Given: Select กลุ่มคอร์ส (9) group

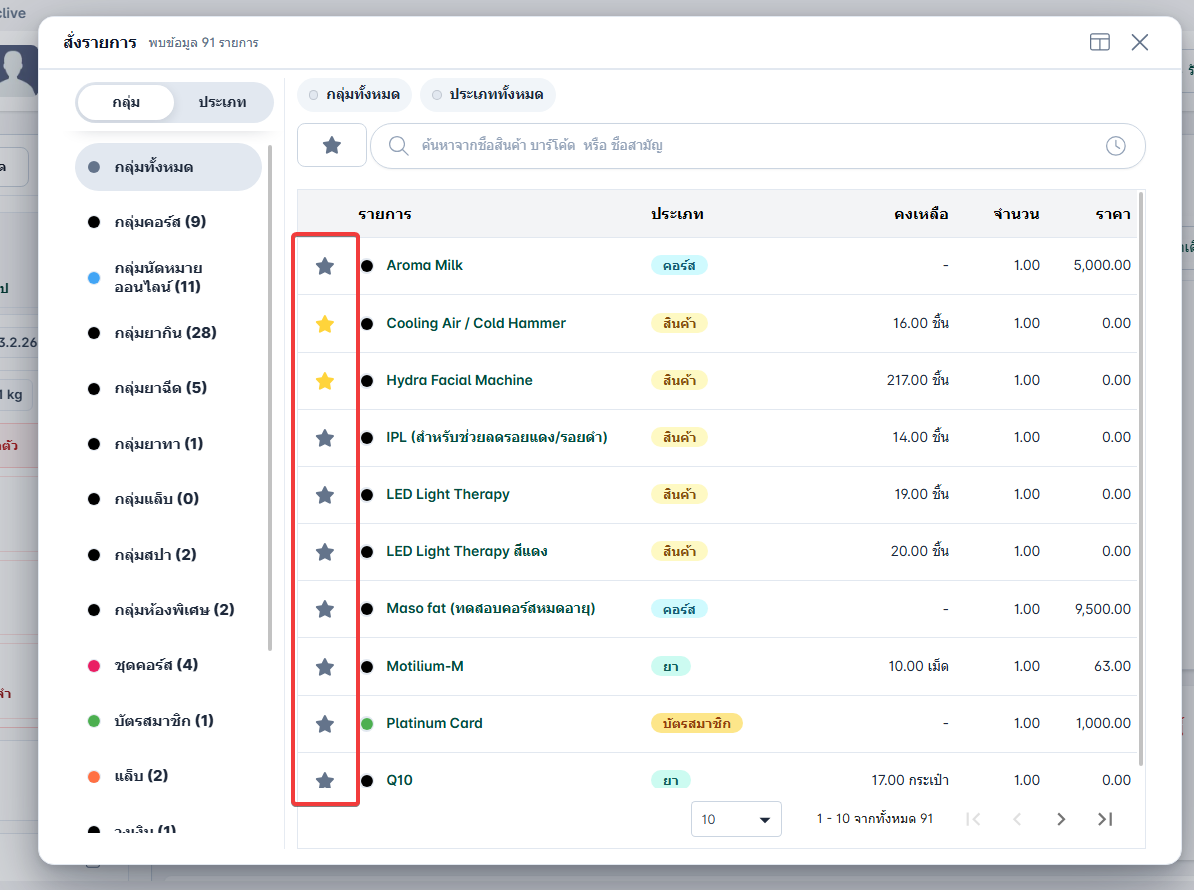Looking at the screenshot, I should click(x=161, y=222).
